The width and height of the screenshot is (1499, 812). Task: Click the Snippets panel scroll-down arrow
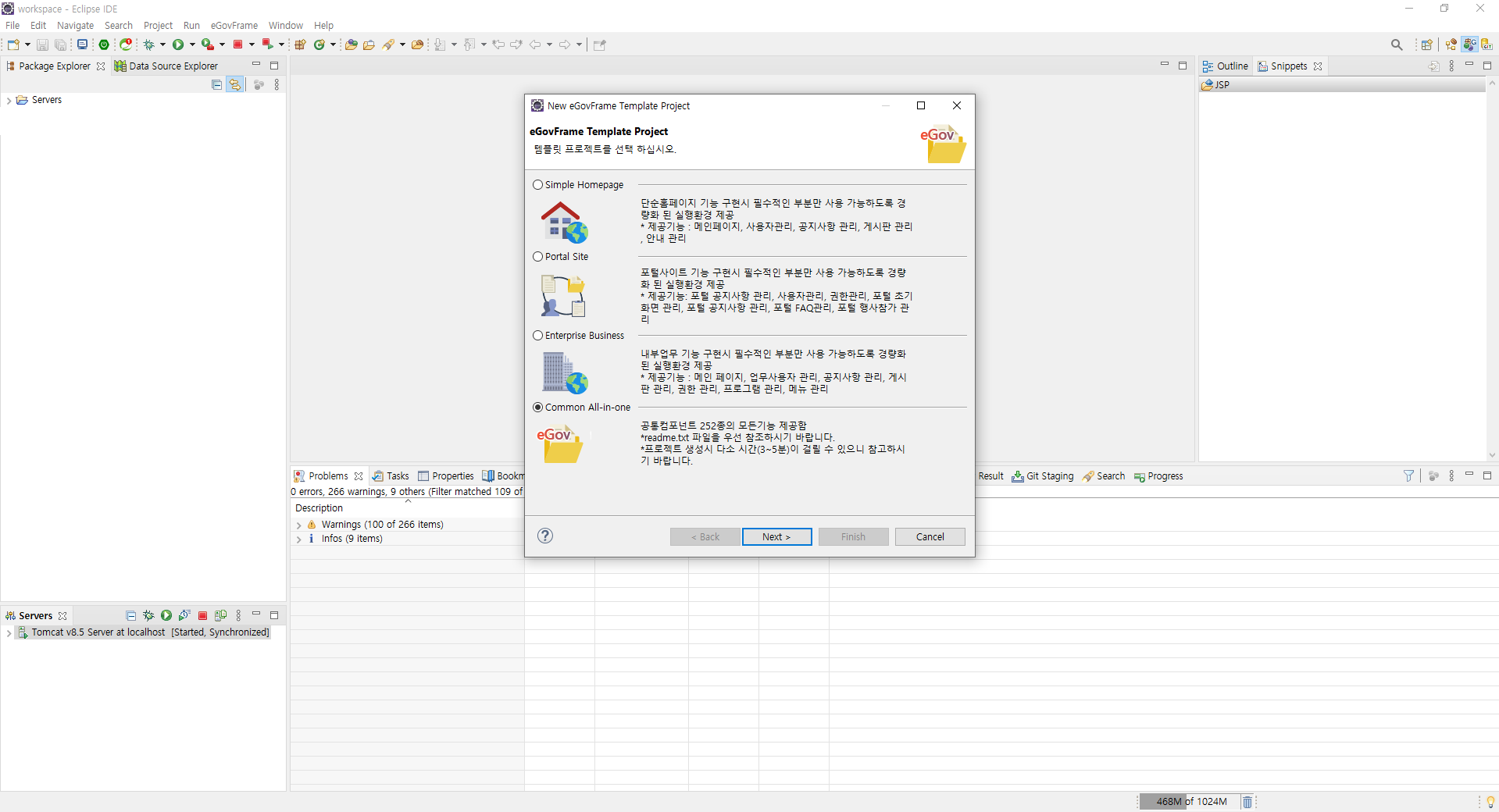tap(1492, 455)
